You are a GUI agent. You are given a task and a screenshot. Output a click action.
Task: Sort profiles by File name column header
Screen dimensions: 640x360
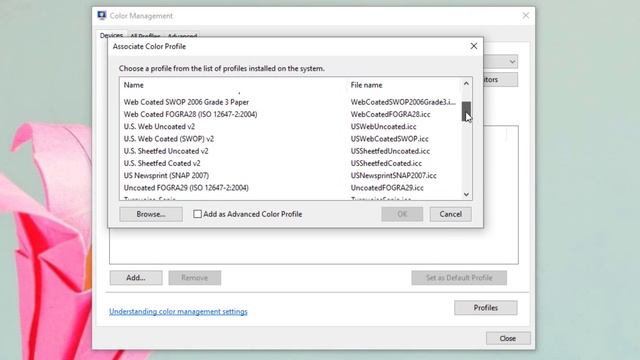367,85
